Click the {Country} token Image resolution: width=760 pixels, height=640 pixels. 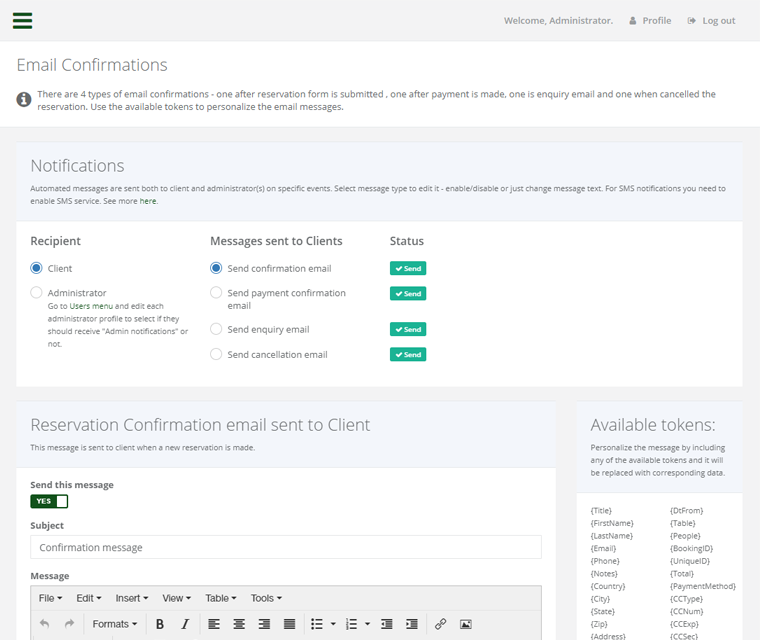(x=608, y=586)
